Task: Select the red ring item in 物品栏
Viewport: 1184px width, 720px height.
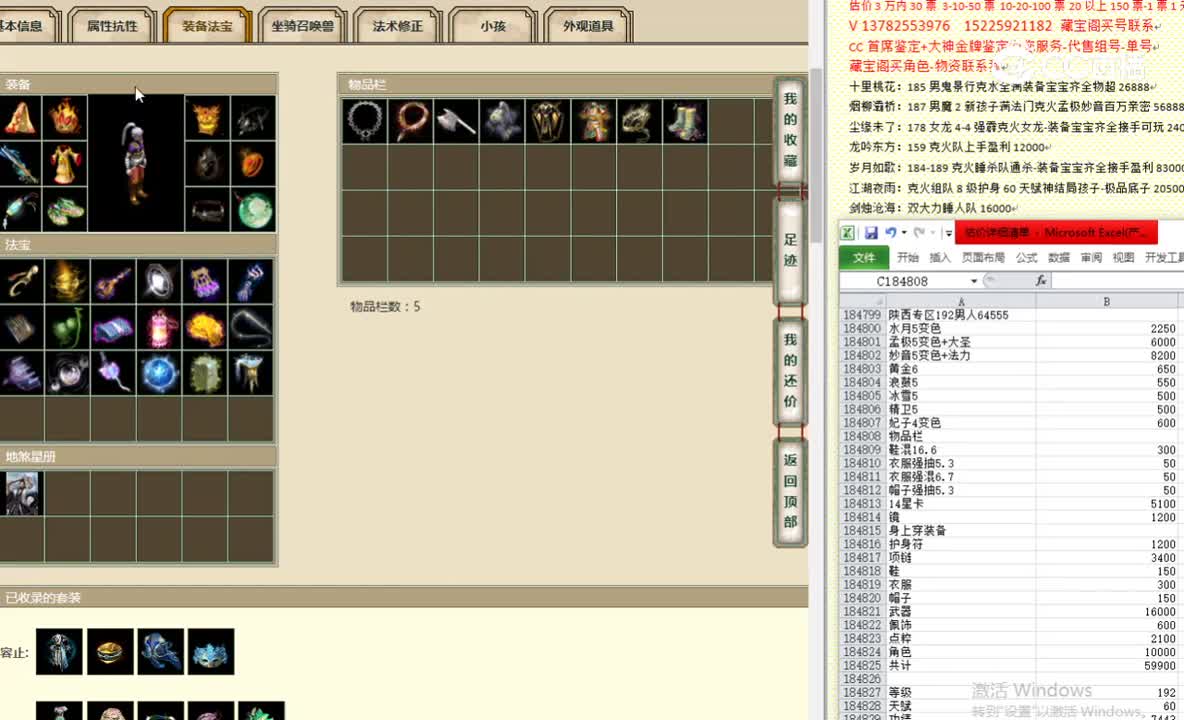Action: pyautogui.click(x=411, y=121)
